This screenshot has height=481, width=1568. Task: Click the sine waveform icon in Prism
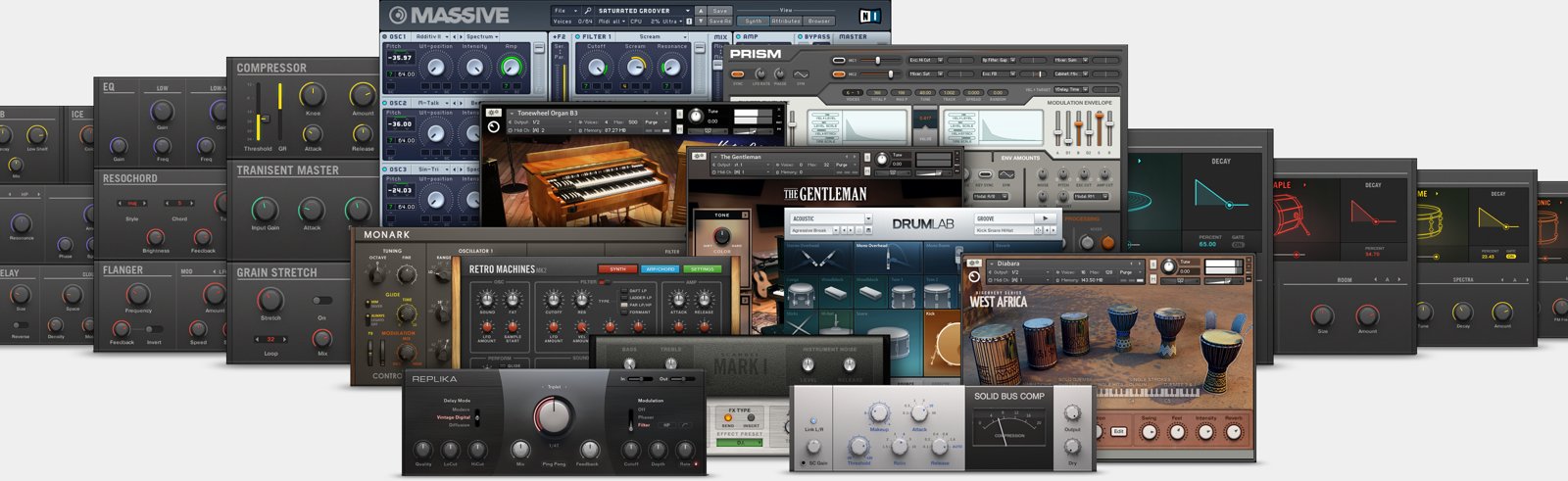point(801,74)
